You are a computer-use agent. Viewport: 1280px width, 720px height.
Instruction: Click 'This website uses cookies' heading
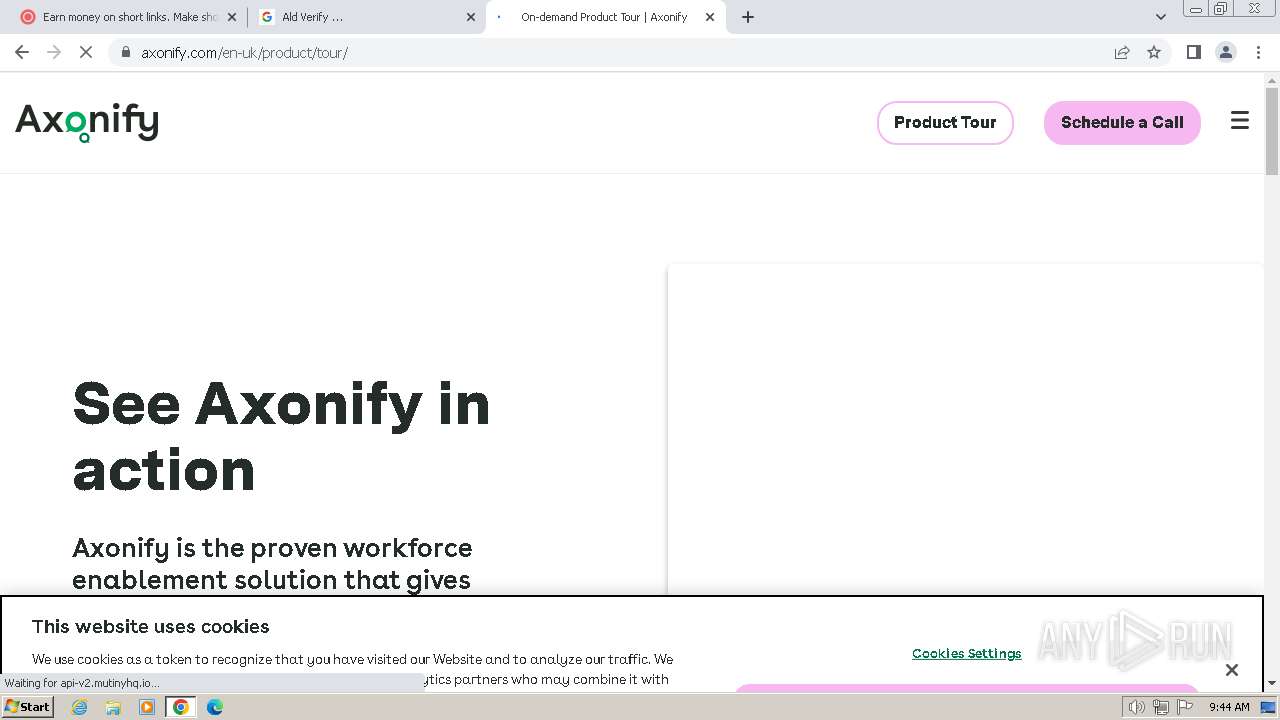[151, 627]
